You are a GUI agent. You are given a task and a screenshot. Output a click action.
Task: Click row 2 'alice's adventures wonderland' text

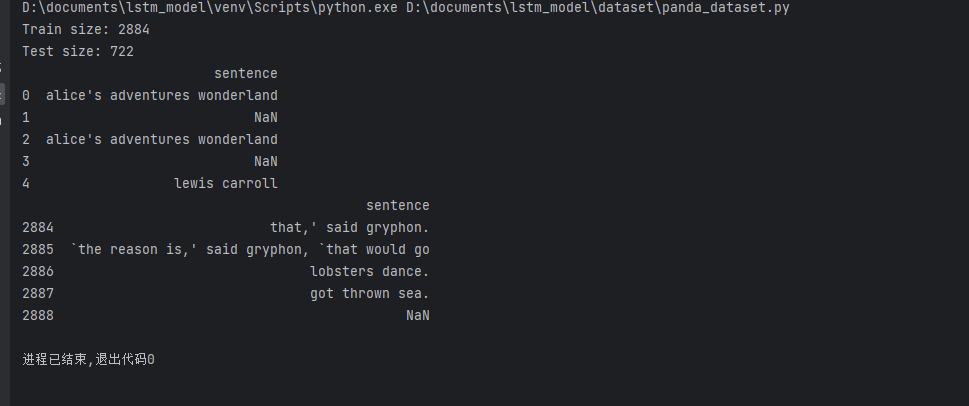[161, 140]
